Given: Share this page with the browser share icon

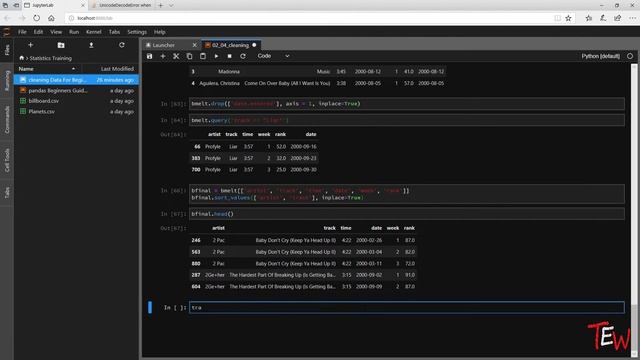Looking at the screenshot, I should tap(618, 18).
